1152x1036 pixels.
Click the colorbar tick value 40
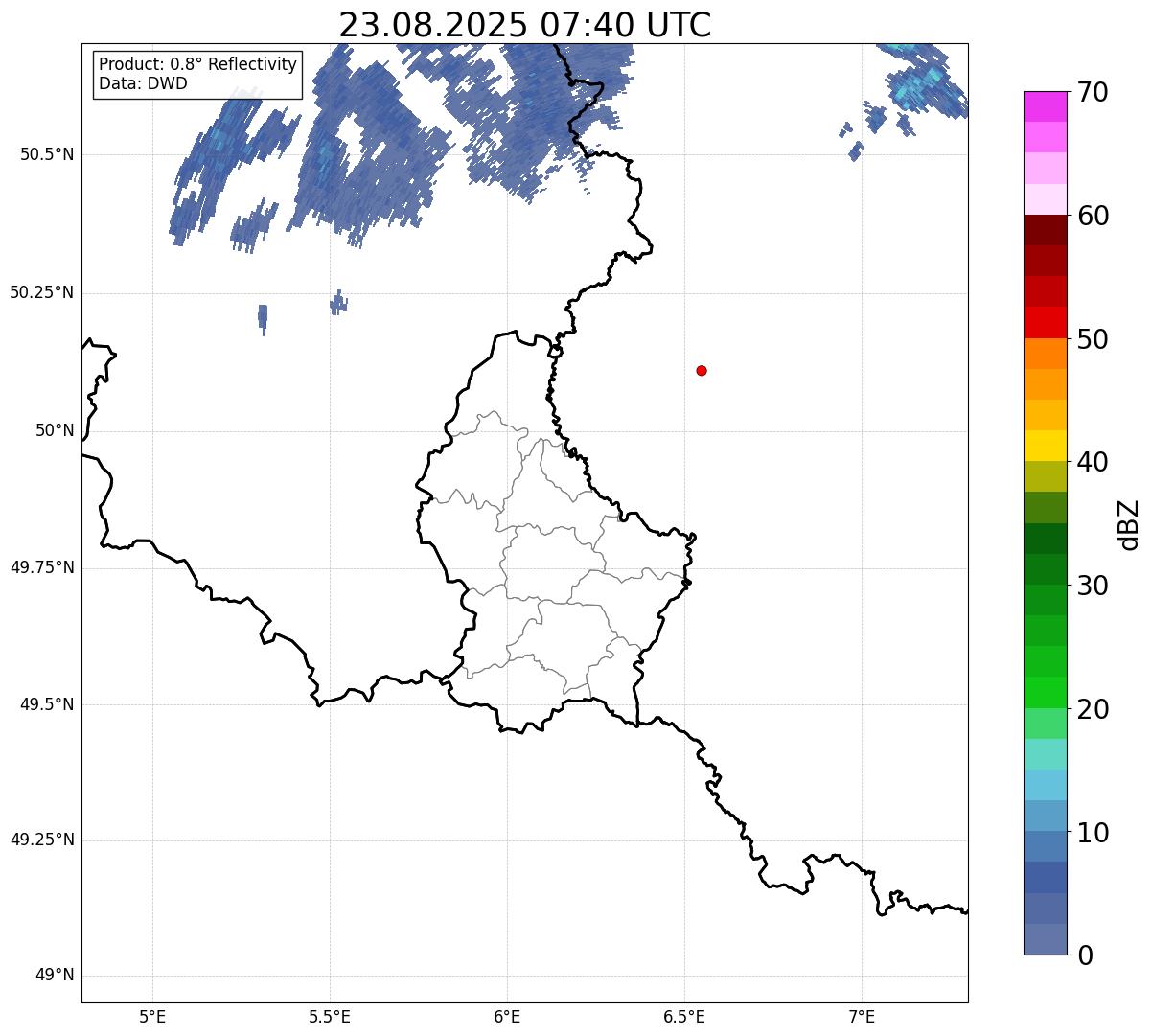pos(1094,462)
